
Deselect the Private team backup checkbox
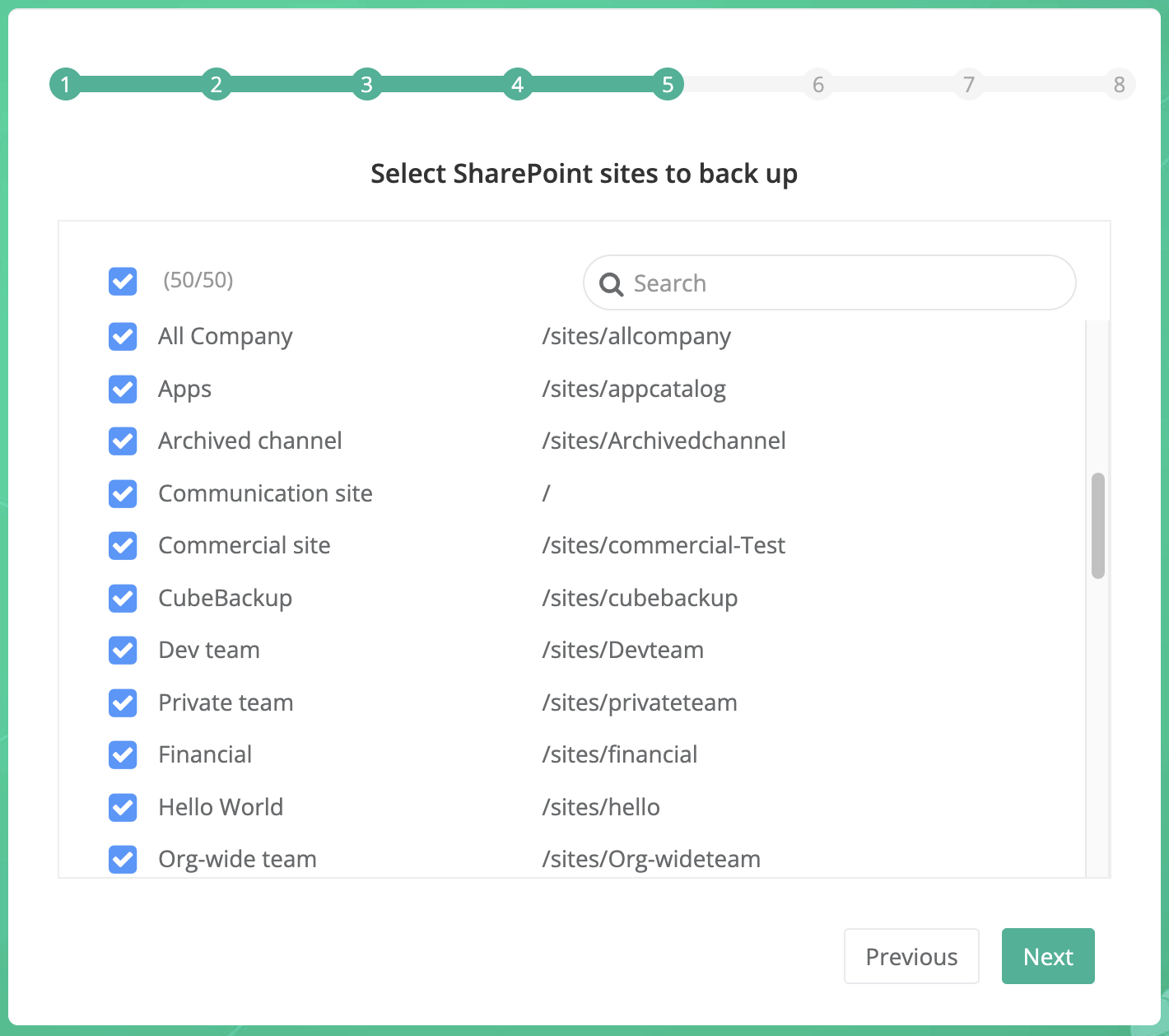click(122, 702)
